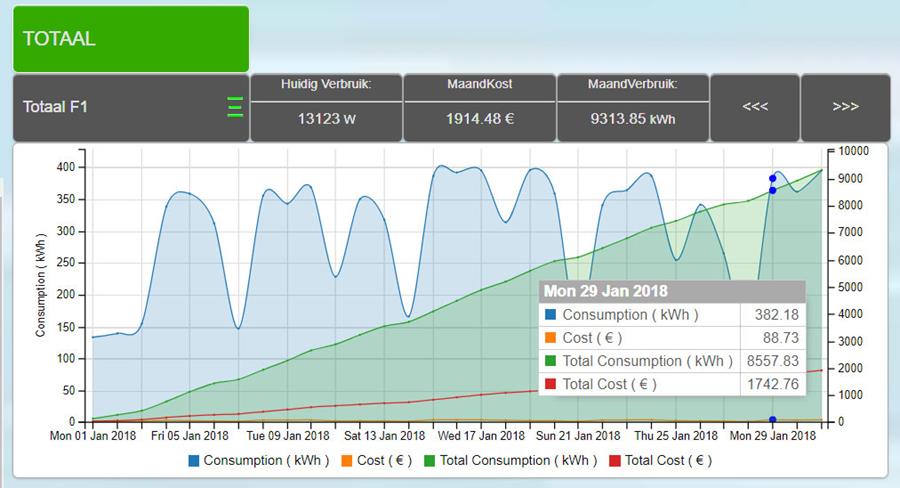900x488 pixels.
Task: Open the green hamburger menu icon
Action: coord(235,107)
